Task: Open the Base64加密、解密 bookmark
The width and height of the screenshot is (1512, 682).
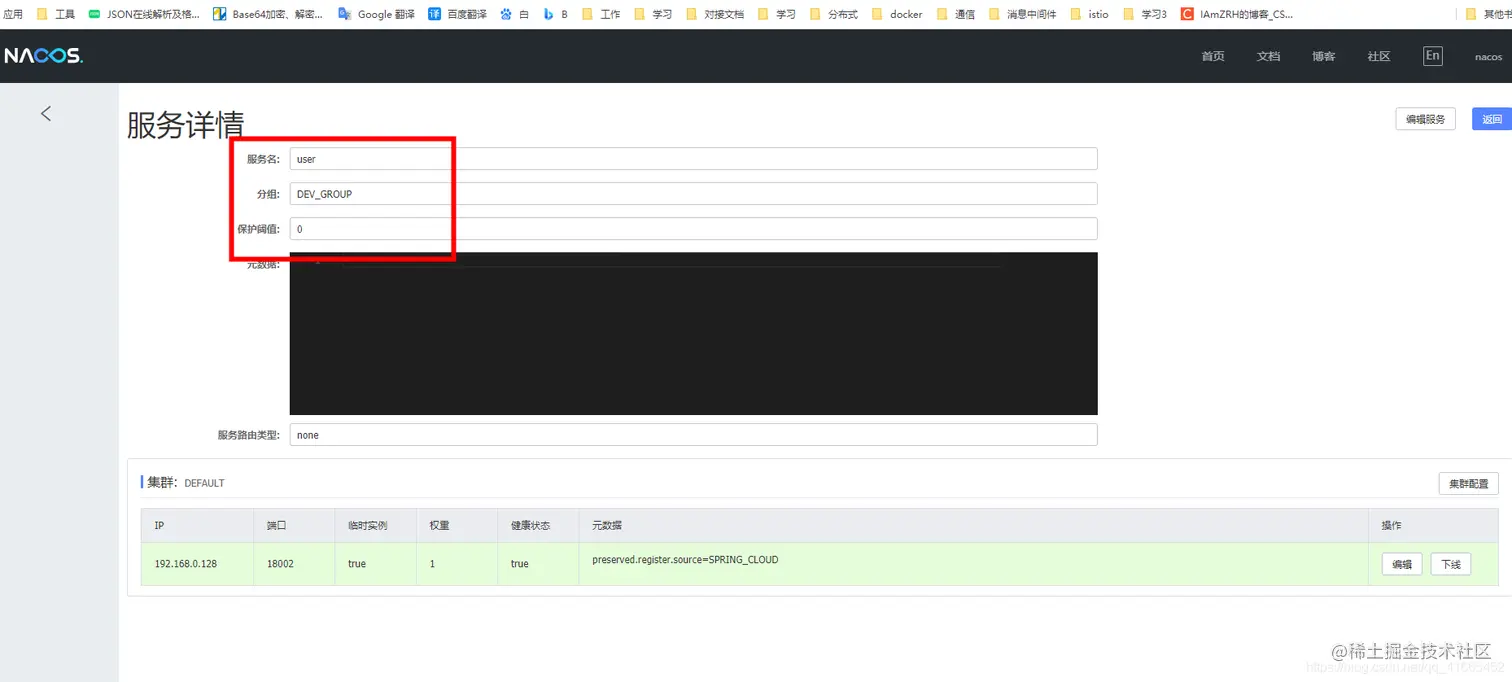Action: click(269, 14)
